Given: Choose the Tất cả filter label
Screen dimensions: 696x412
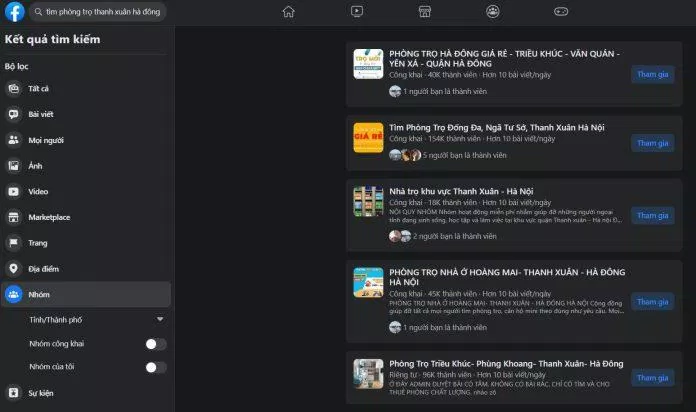Looking at the screenshot, I should tap(39, 89).
